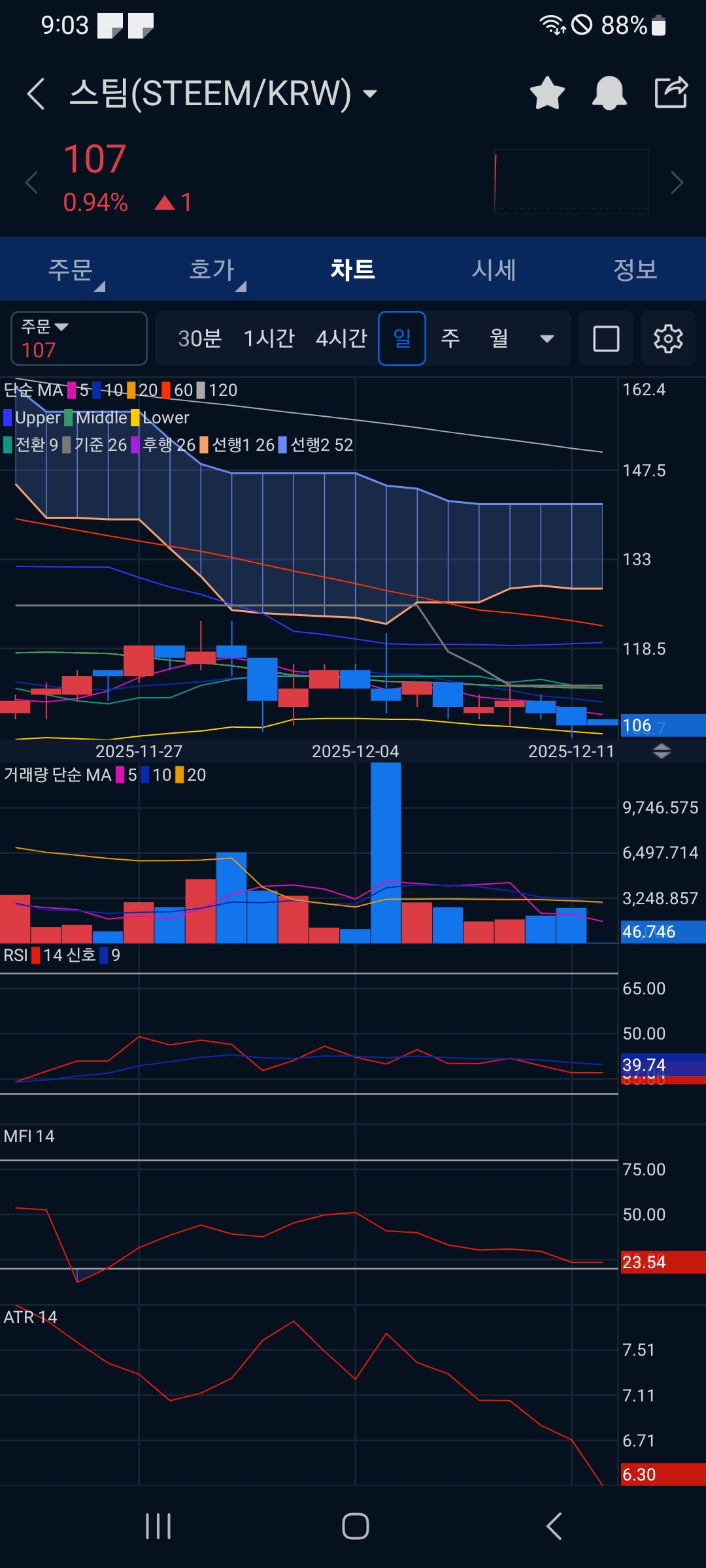This screenshot has width=706, height=1568.
Task: Tap the share icon
Action: [x=671, y=92]
